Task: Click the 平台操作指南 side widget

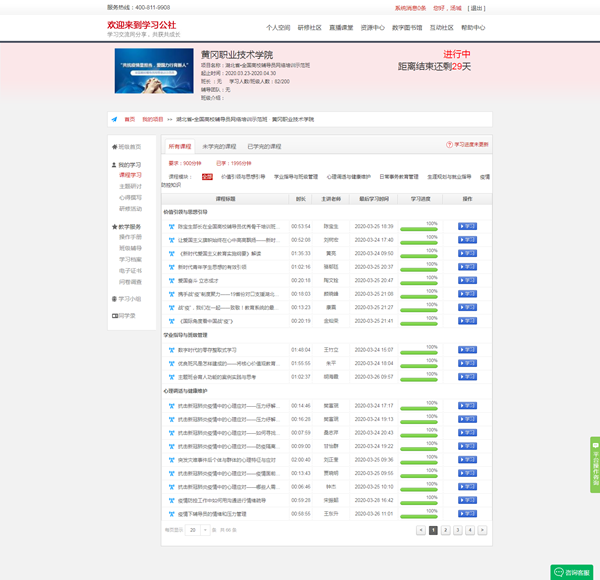Action: click(x=594, y=462)
